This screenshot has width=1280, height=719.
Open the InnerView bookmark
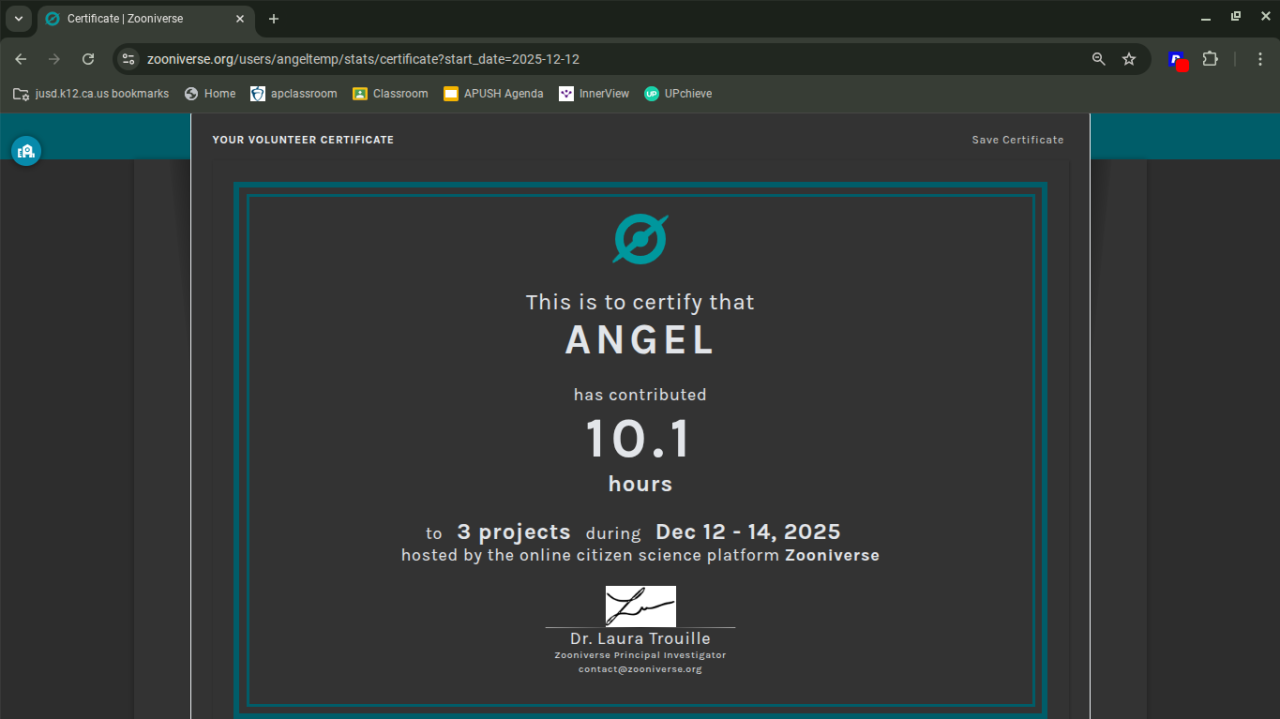click(x=595, y=93)
